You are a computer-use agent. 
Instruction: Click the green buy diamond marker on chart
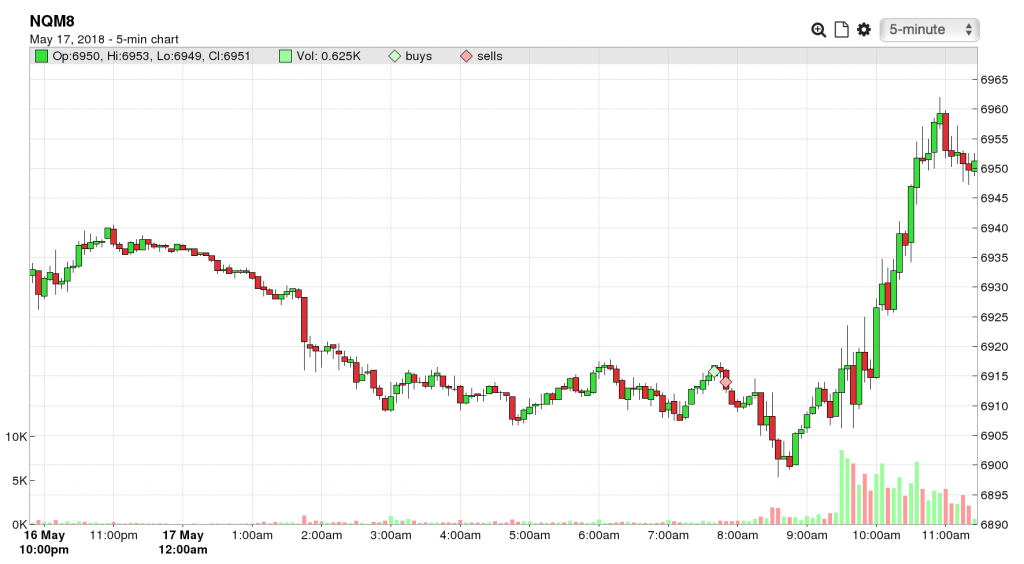point(714,372)
